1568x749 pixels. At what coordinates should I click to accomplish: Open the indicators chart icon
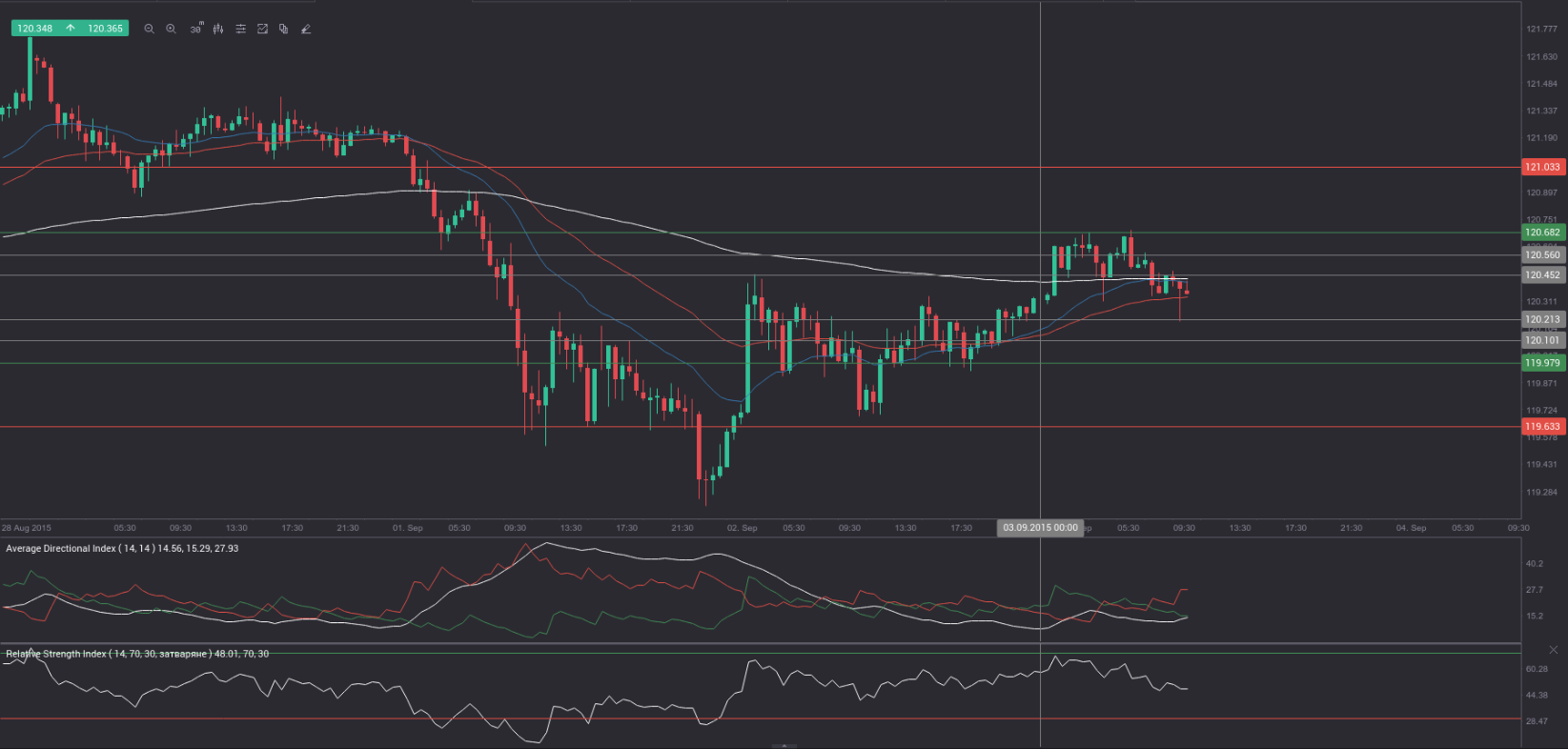click(262, 29)
